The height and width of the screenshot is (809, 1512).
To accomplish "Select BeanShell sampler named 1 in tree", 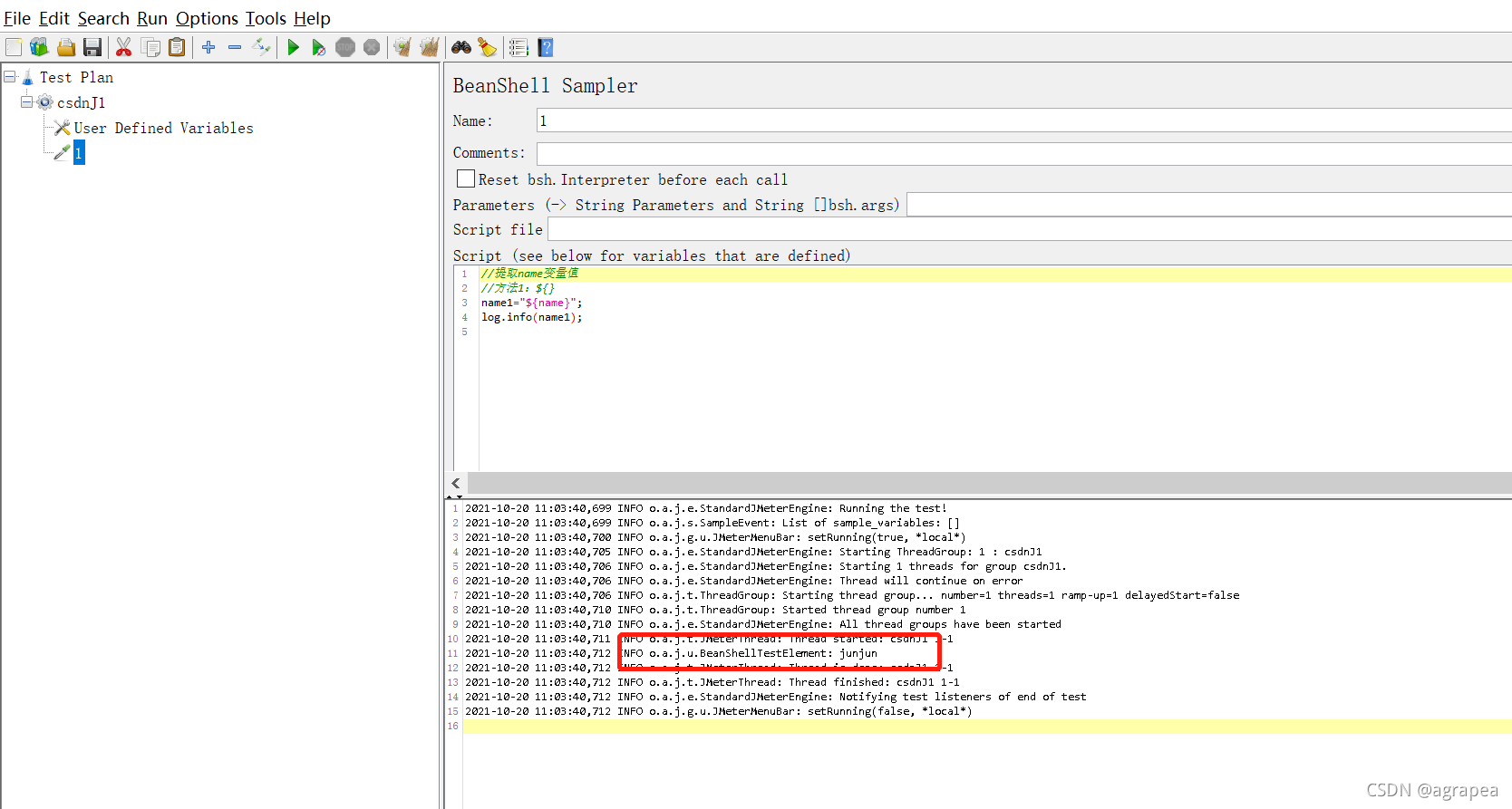I will pyautogui.click(x=78, y=153).
